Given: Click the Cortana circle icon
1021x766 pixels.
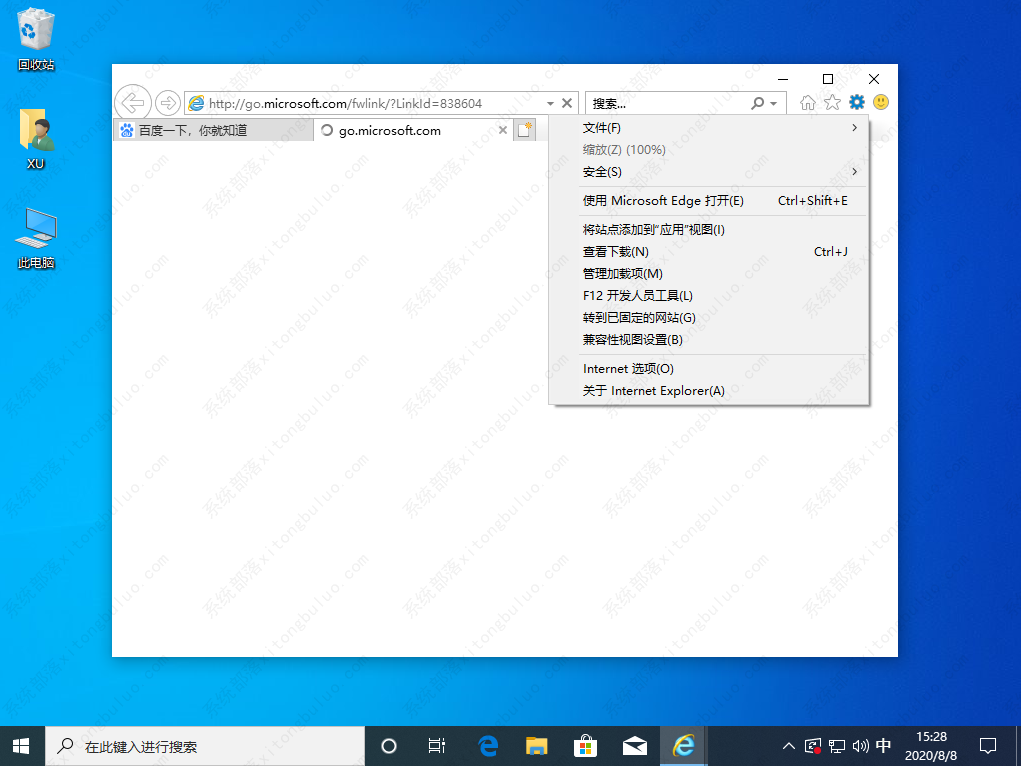Looking at the screenshot, I should pos(389,746).
